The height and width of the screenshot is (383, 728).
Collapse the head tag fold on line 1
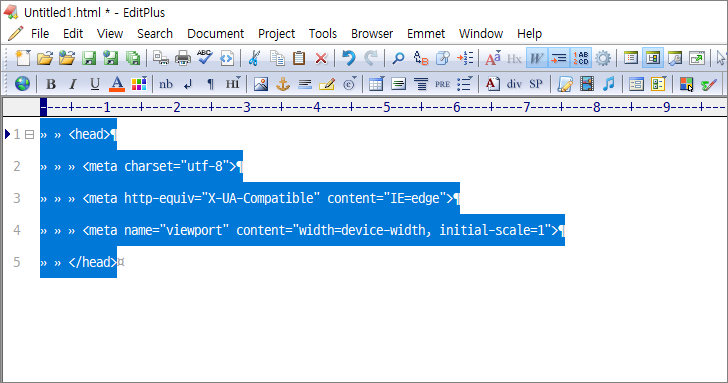coord(29,135)
